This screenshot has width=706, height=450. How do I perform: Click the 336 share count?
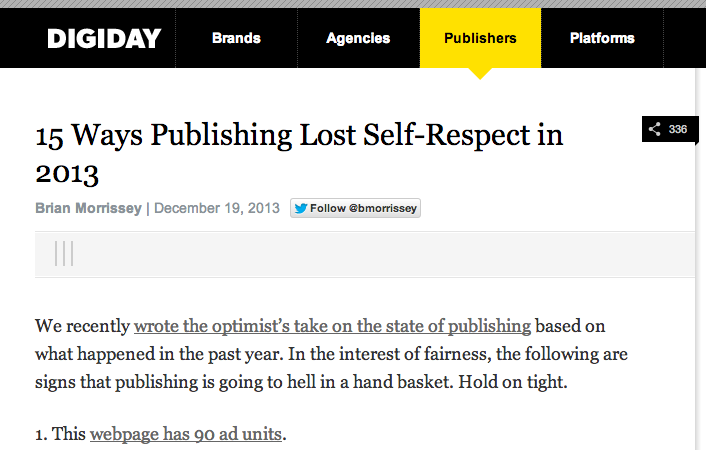[x=678, y=129]
